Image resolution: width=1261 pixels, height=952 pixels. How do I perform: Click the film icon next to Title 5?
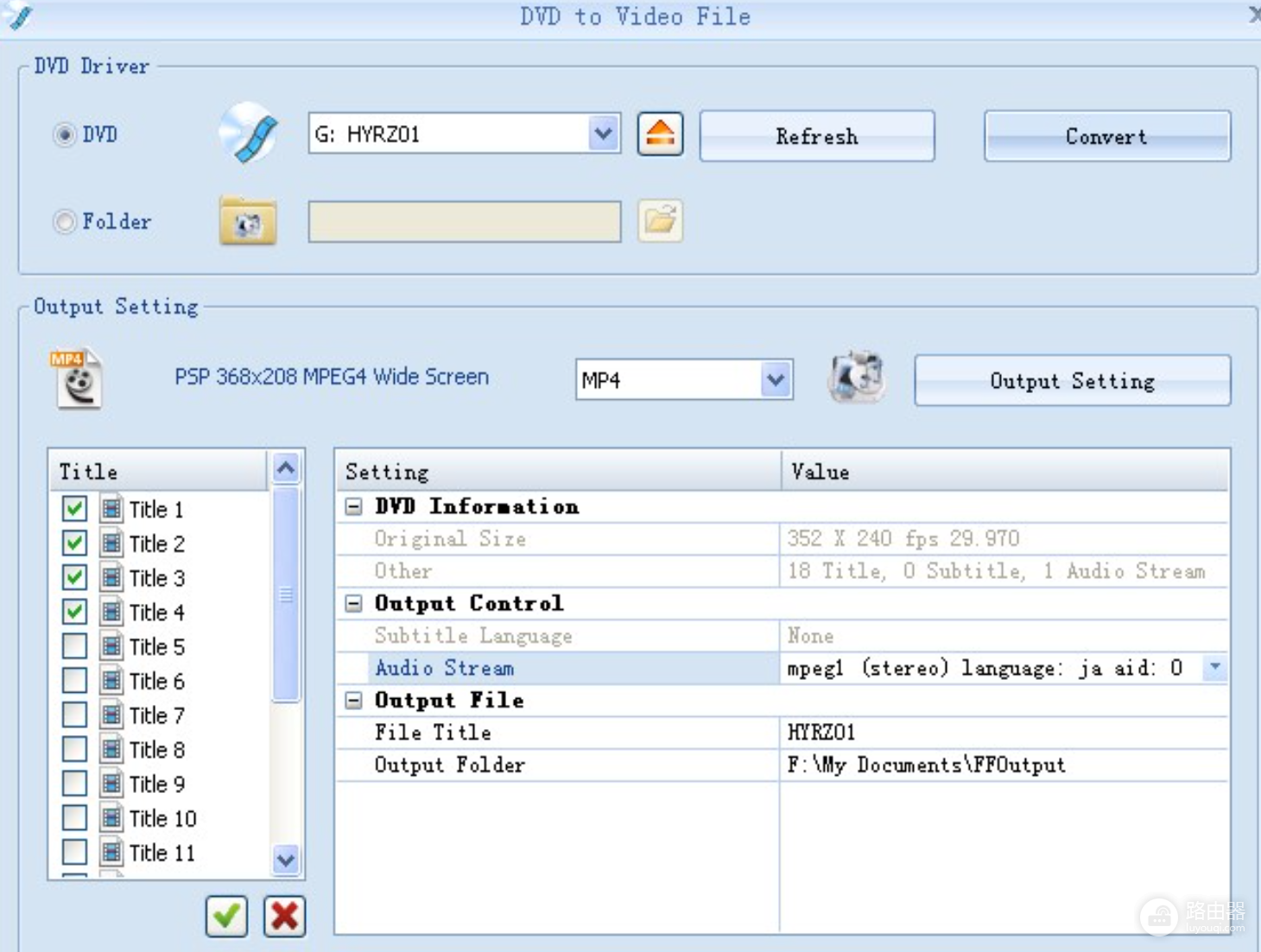tap(111, 646)
